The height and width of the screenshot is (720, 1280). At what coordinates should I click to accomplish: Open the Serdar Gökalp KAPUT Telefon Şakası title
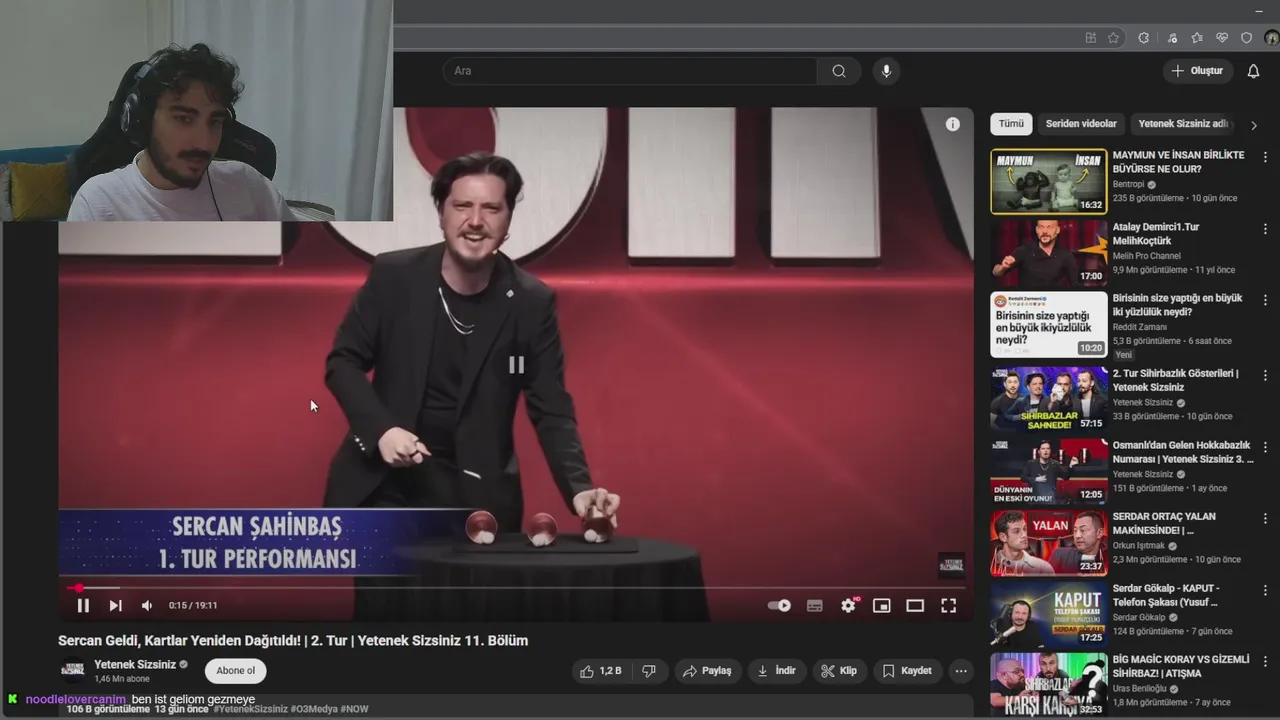click(x=1166, y=595)
